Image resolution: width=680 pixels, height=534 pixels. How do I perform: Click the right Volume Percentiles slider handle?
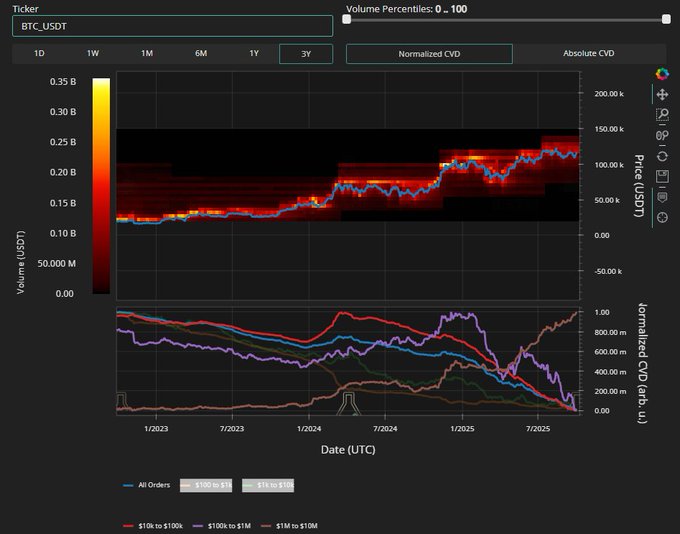click(666, 19)
